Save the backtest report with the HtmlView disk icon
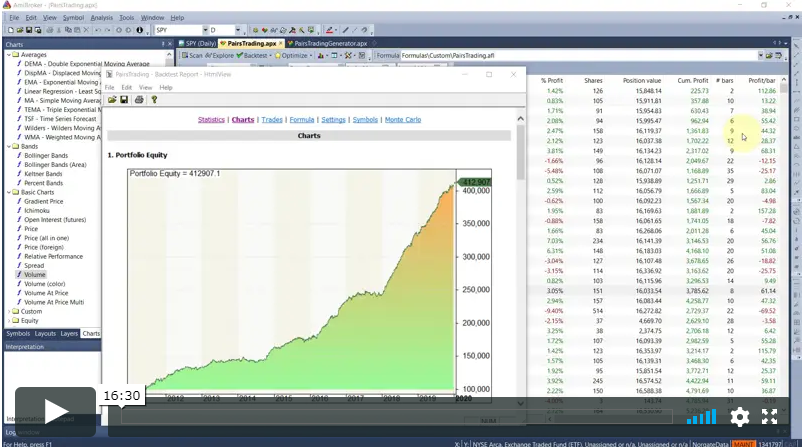 click(x=124, y=100)
